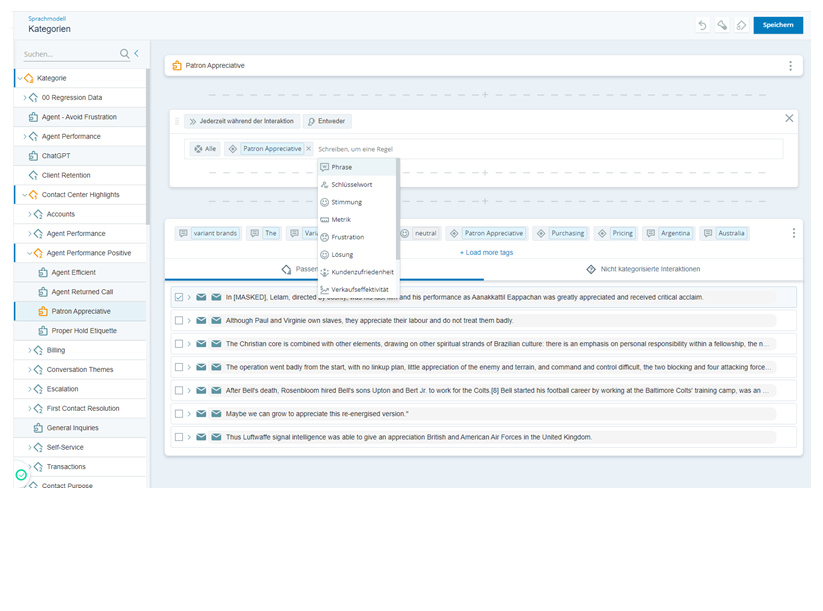Expand the Self-Service node

(x=30, y=447)
